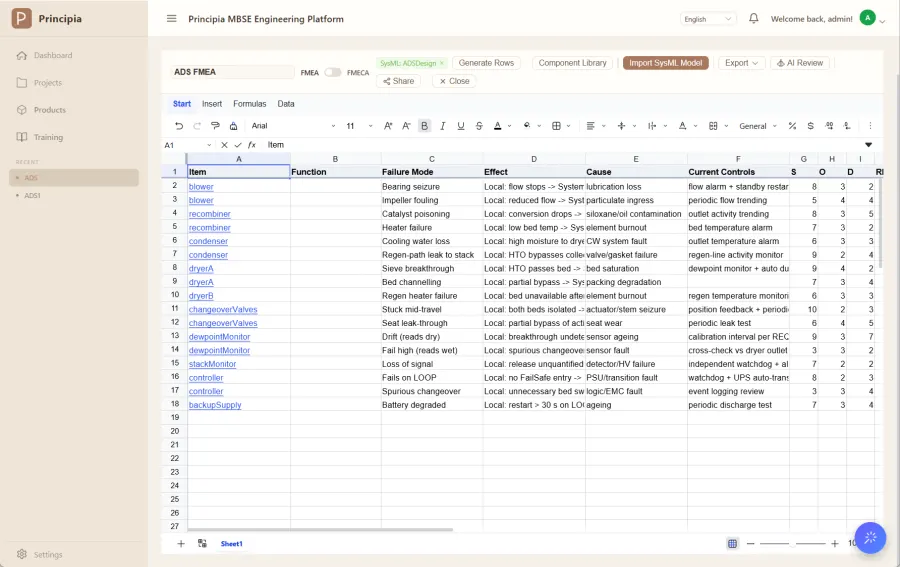Cancel formula bar entry with X

[224, 145]
